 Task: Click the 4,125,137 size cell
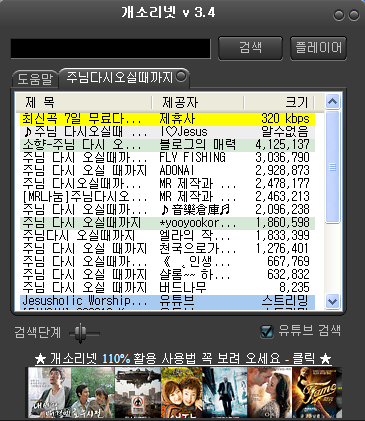point(283,145)
